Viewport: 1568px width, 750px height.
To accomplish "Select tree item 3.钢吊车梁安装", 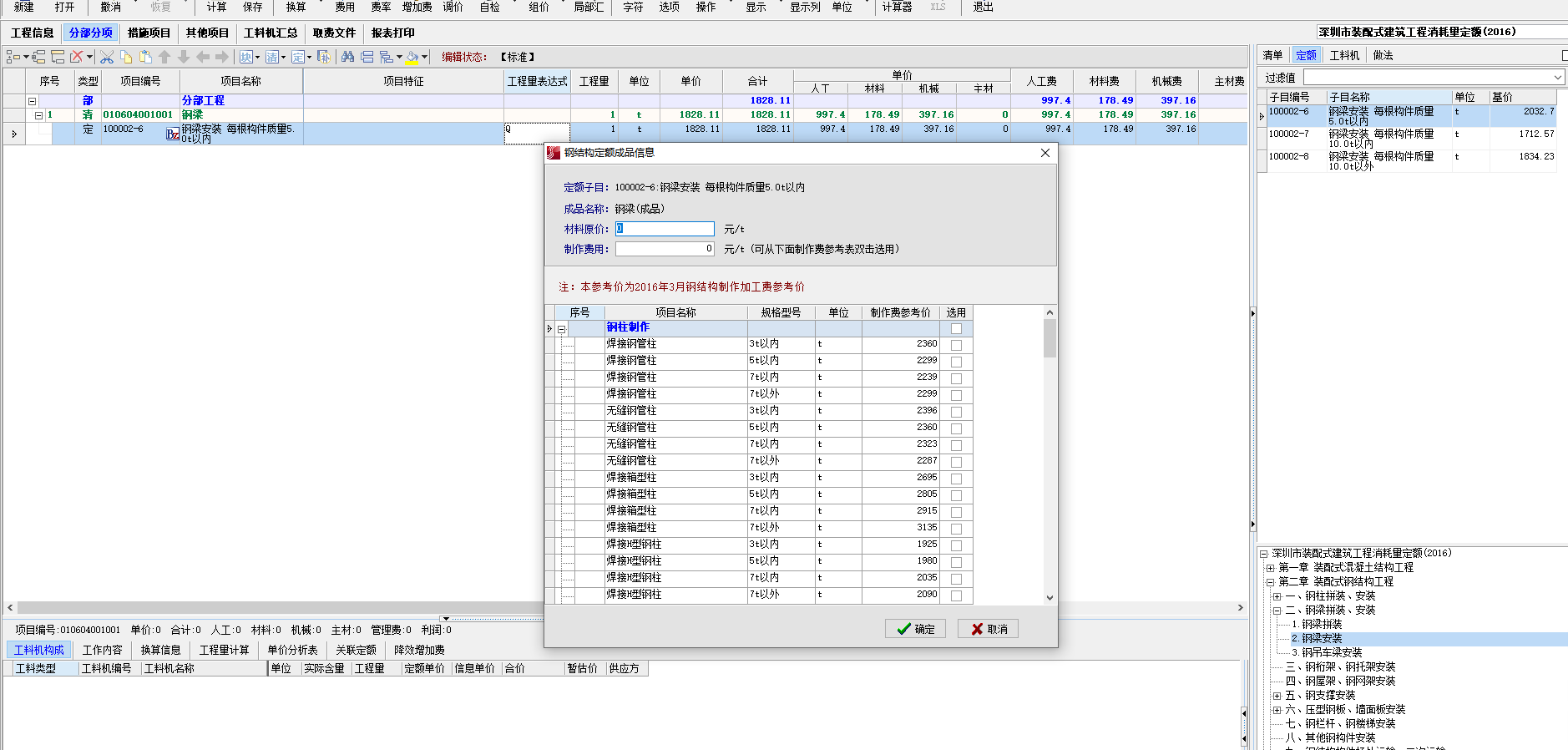I will [x=1327, y=653].
